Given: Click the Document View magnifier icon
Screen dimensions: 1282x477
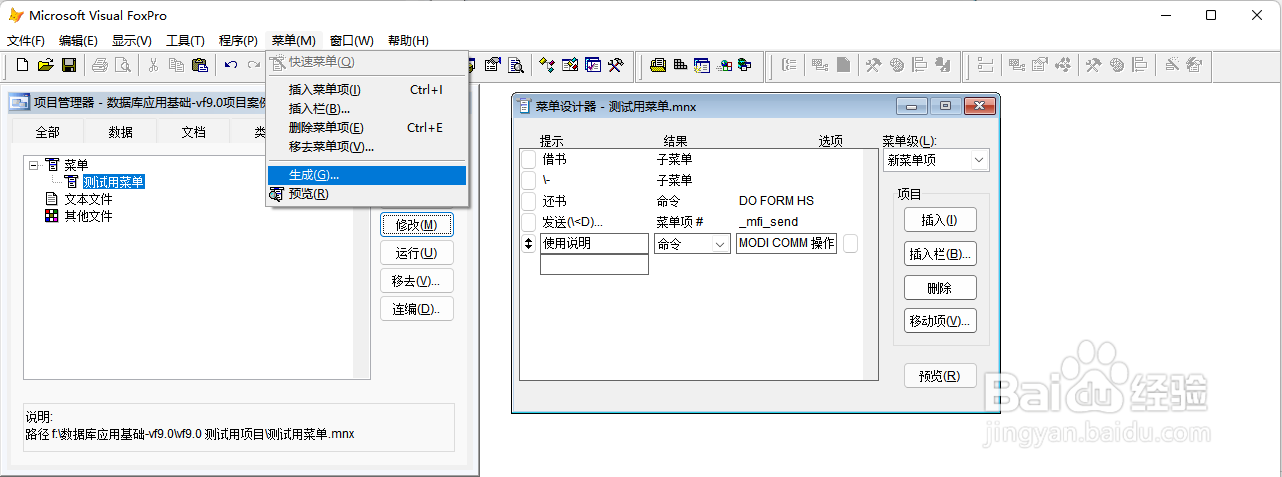Looking at the screenshot, I should (516, 66).
